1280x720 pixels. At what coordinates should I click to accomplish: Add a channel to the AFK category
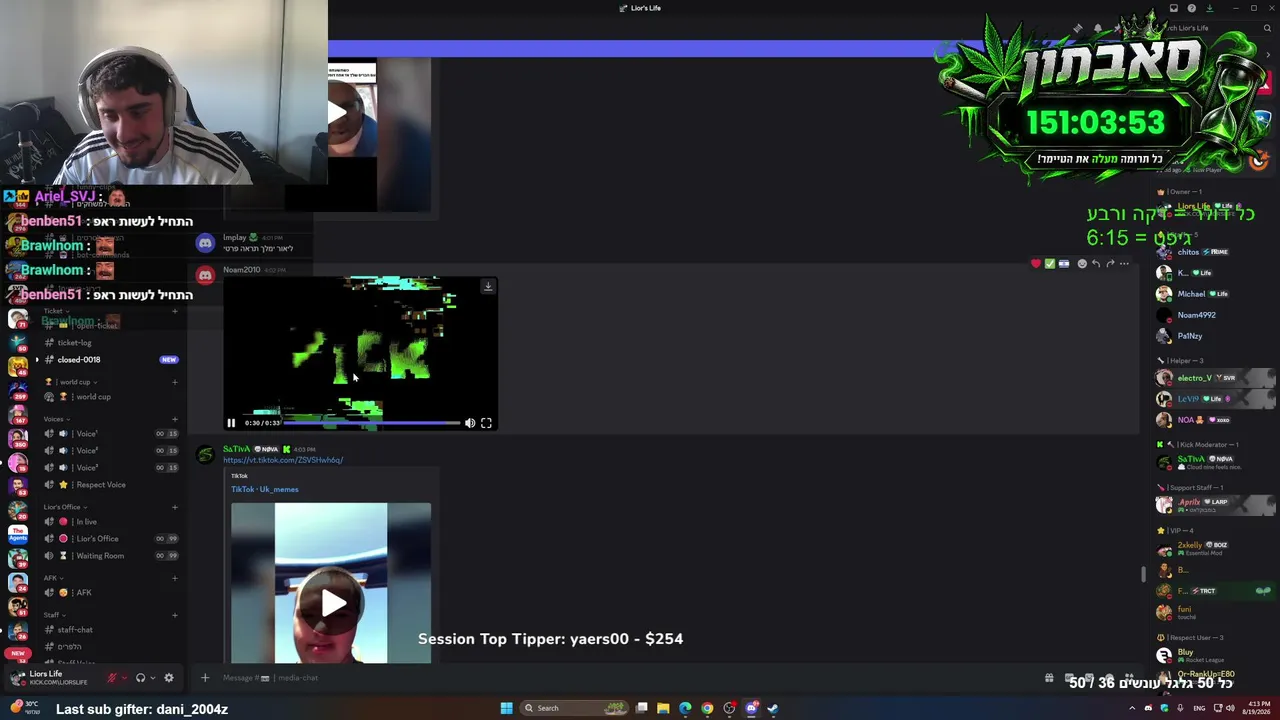tap(175, 578)
